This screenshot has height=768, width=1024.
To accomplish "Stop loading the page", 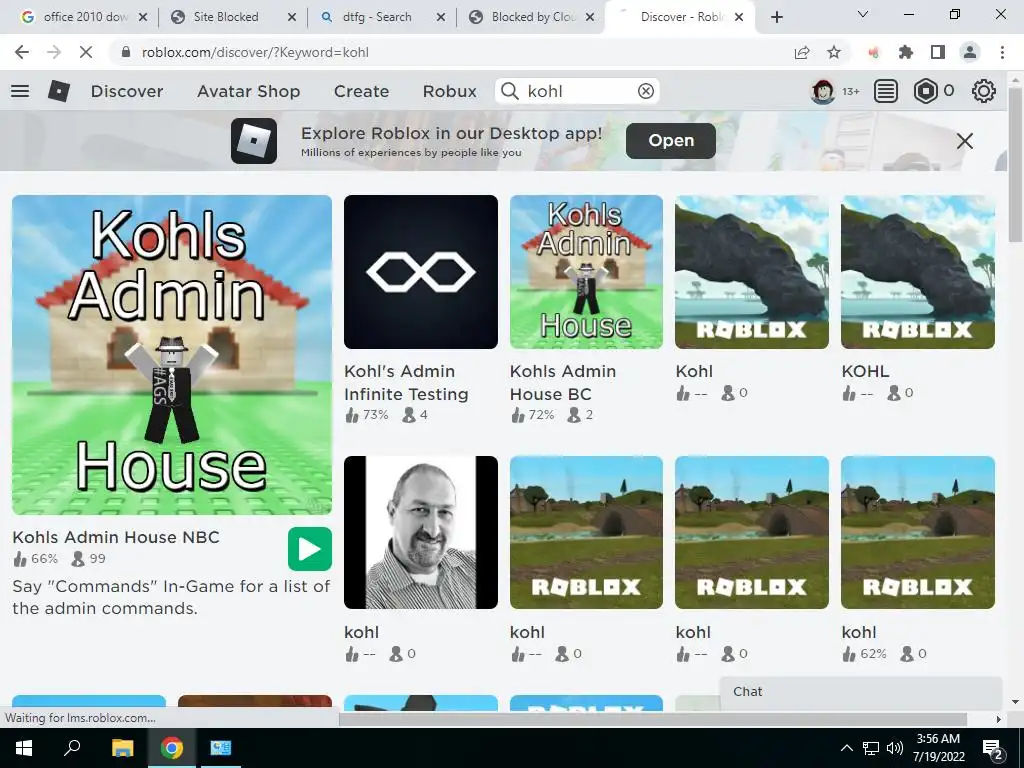I will point(86,52).
